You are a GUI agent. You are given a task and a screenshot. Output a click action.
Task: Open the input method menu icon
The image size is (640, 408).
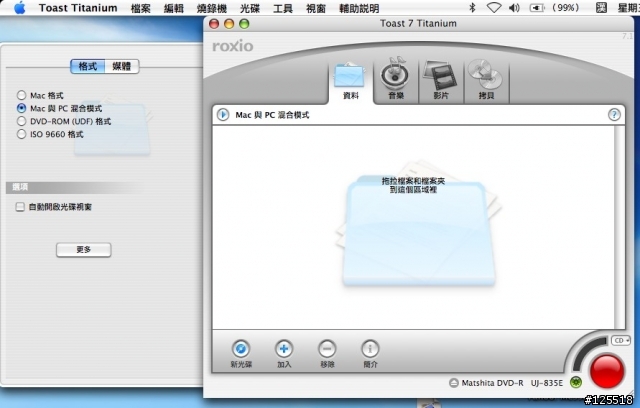coord(601,7)
